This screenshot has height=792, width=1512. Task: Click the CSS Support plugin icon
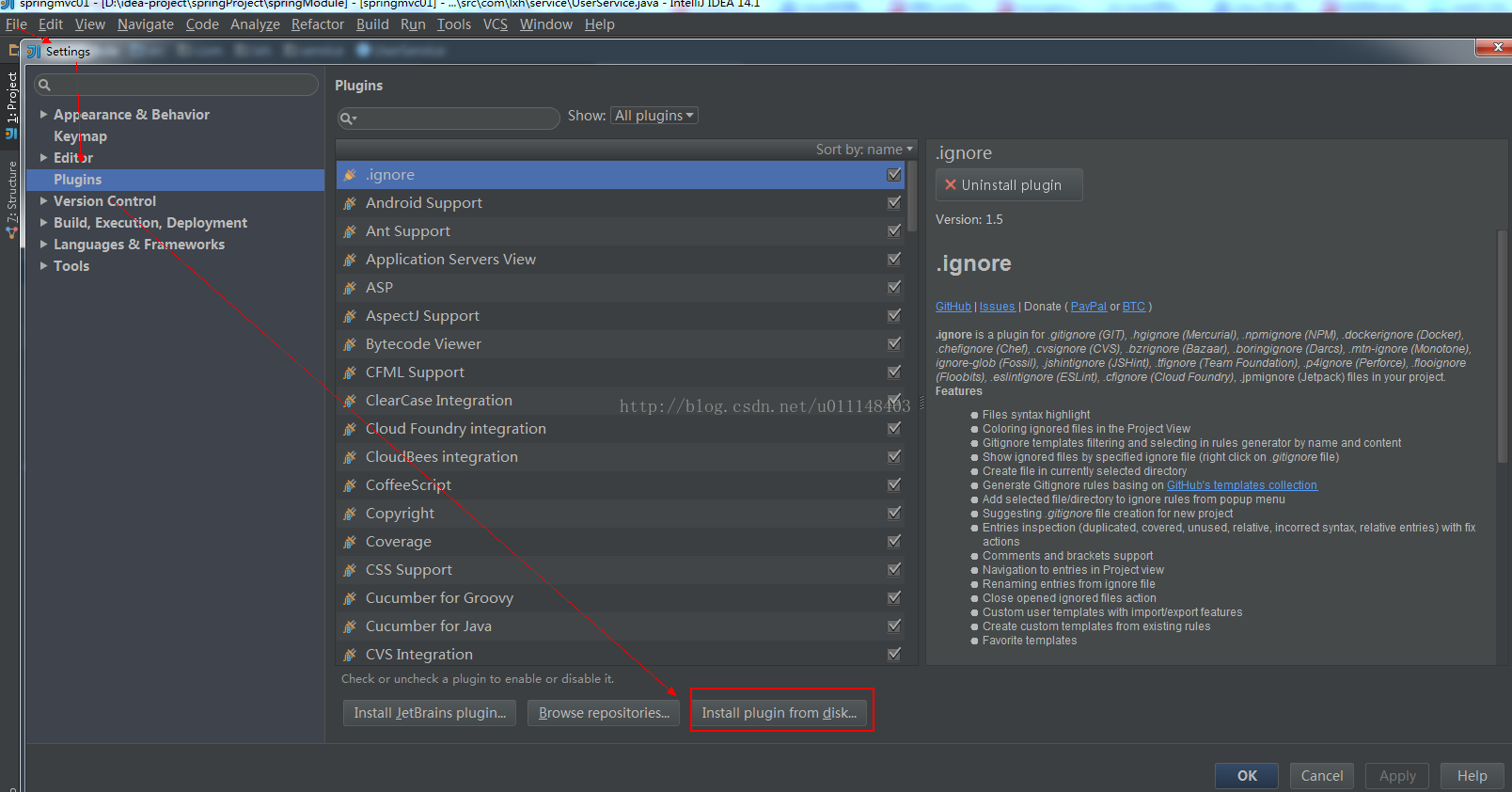point(350,570)
